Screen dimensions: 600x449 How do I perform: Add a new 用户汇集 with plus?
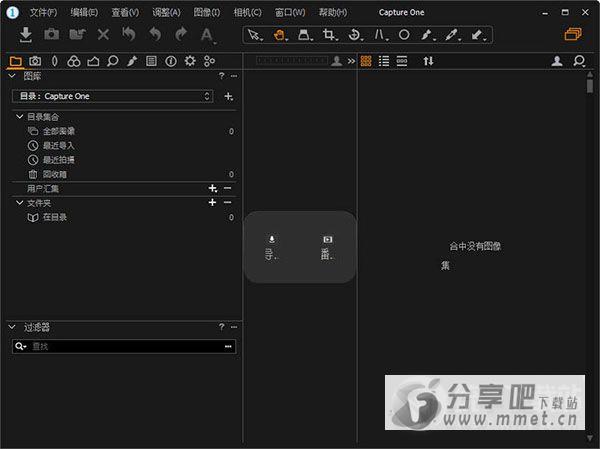click(213, 188)
